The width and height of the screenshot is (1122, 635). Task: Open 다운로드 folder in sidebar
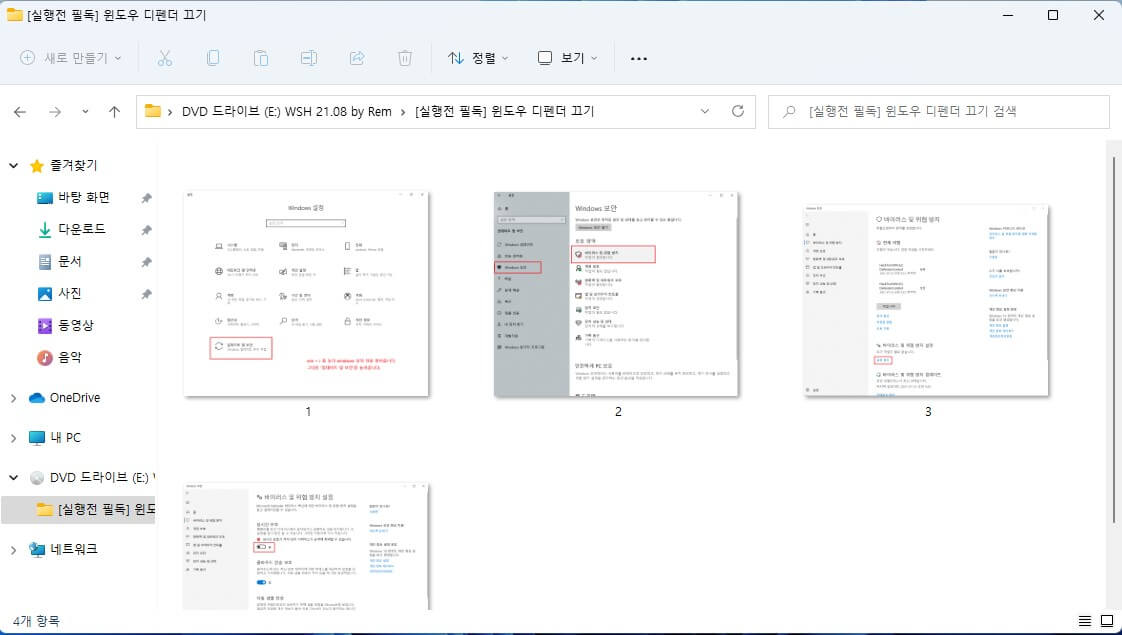(x=82, y=229)
